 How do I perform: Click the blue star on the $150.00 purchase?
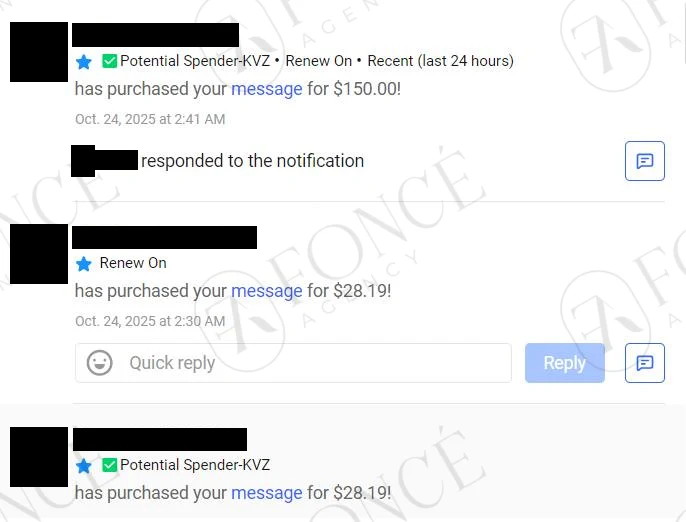[x=84, y=62]
